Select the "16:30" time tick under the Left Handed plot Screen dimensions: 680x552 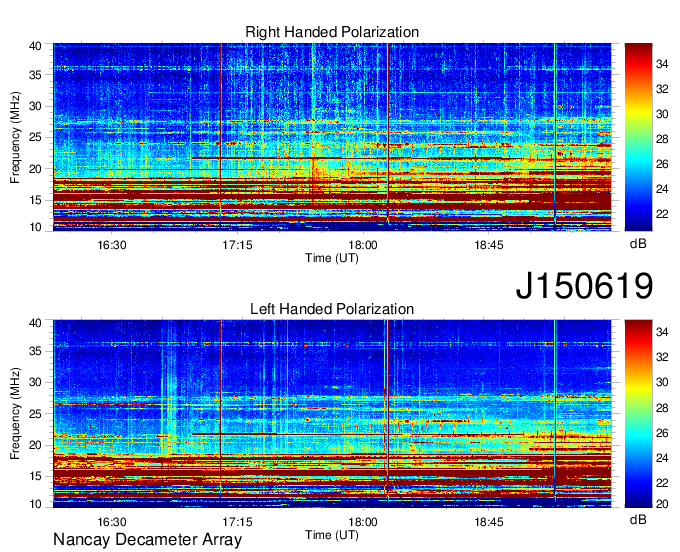(112, 522)
